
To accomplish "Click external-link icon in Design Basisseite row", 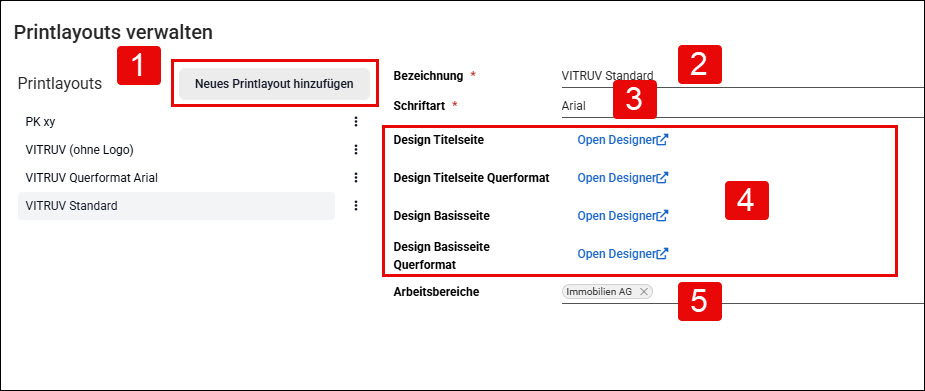I will coord(662,216).
